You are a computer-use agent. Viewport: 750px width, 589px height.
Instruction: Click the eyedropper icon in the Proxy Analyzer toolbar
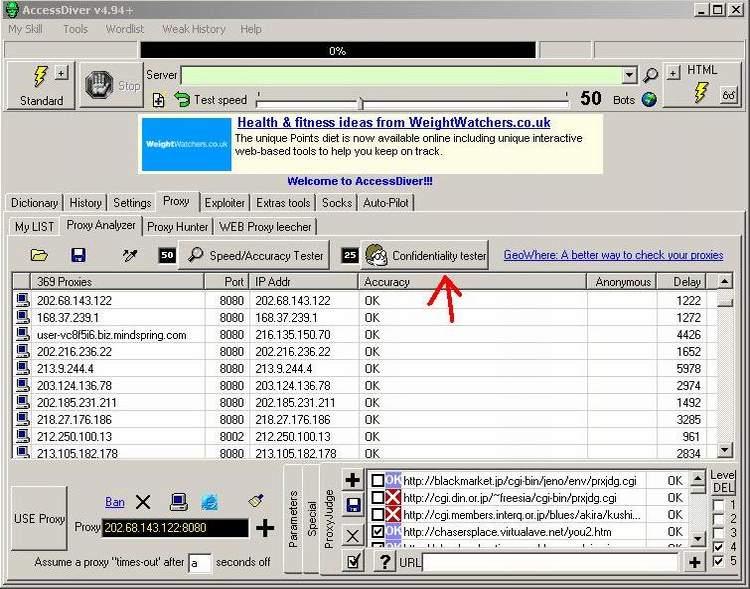130,256
